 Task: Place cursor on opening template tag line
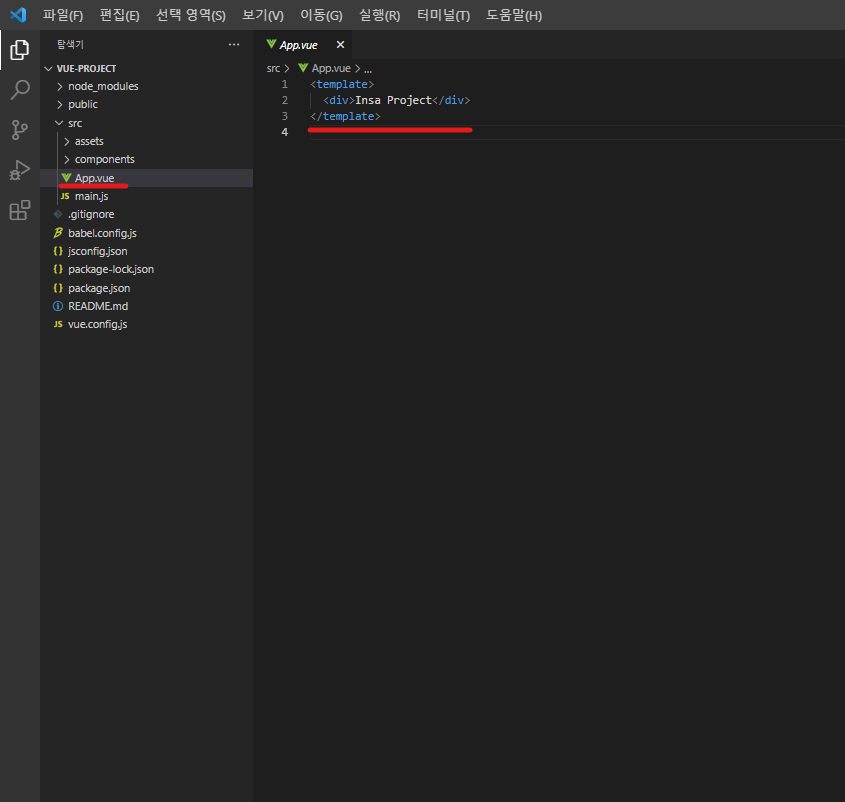[x=342, y=84]
